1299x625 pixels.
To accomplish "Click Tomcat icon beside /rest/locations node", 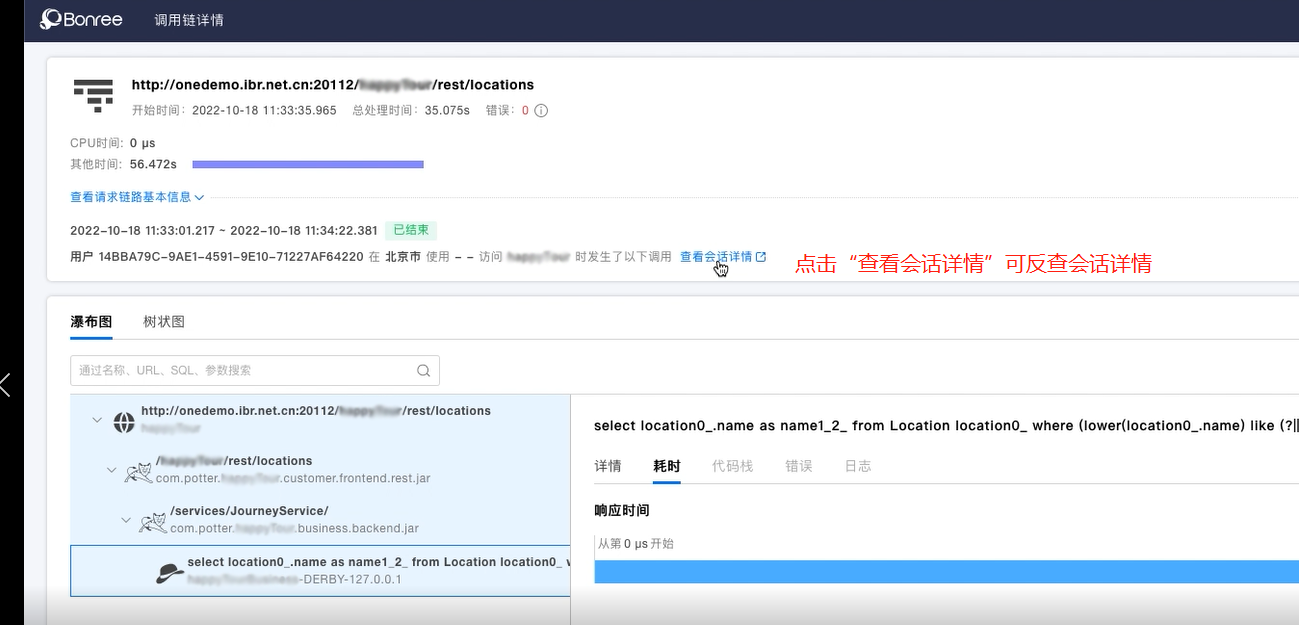I will (x=138, y=471).
